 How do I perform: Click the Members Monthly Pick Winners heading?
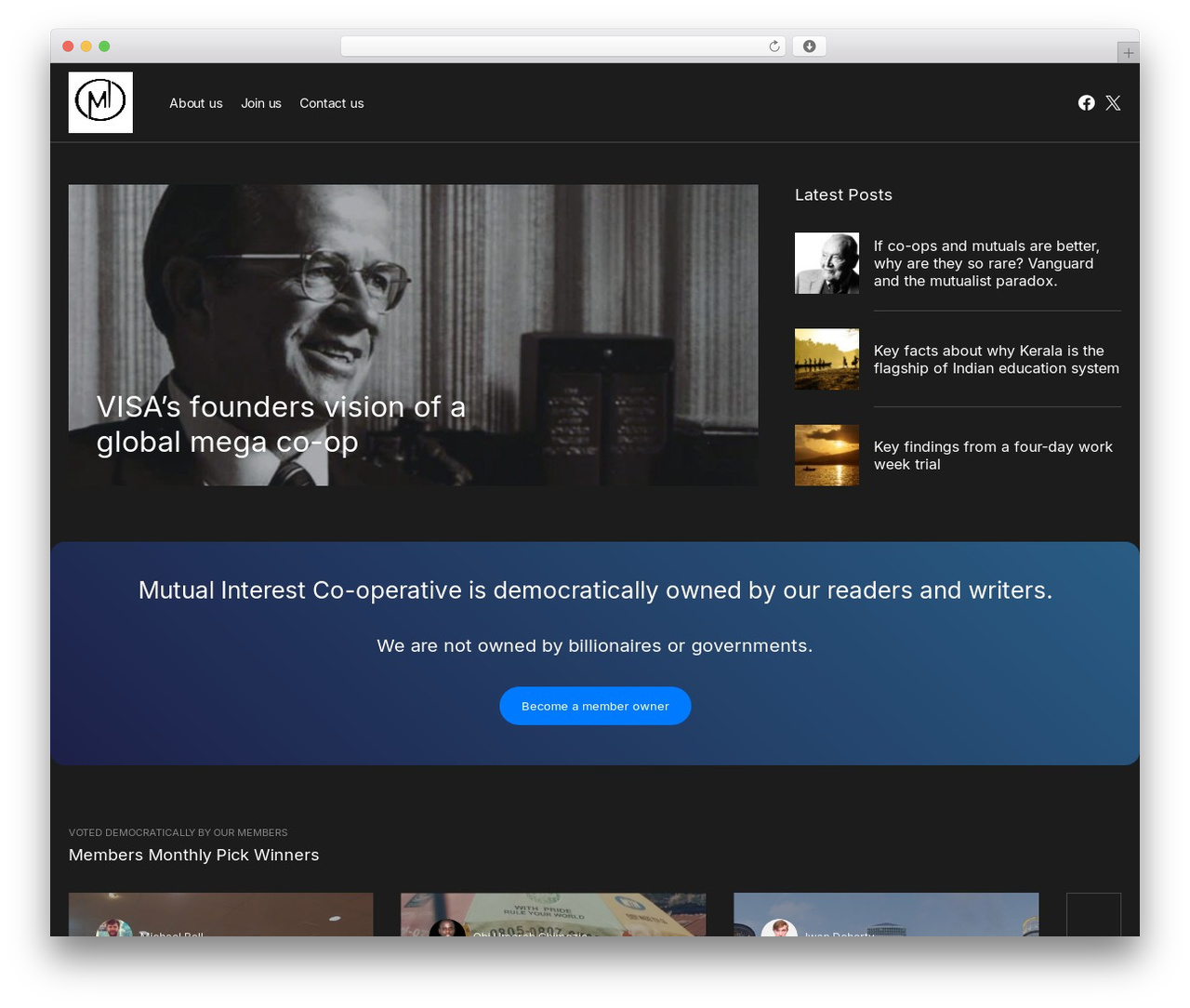click(193, 855)
